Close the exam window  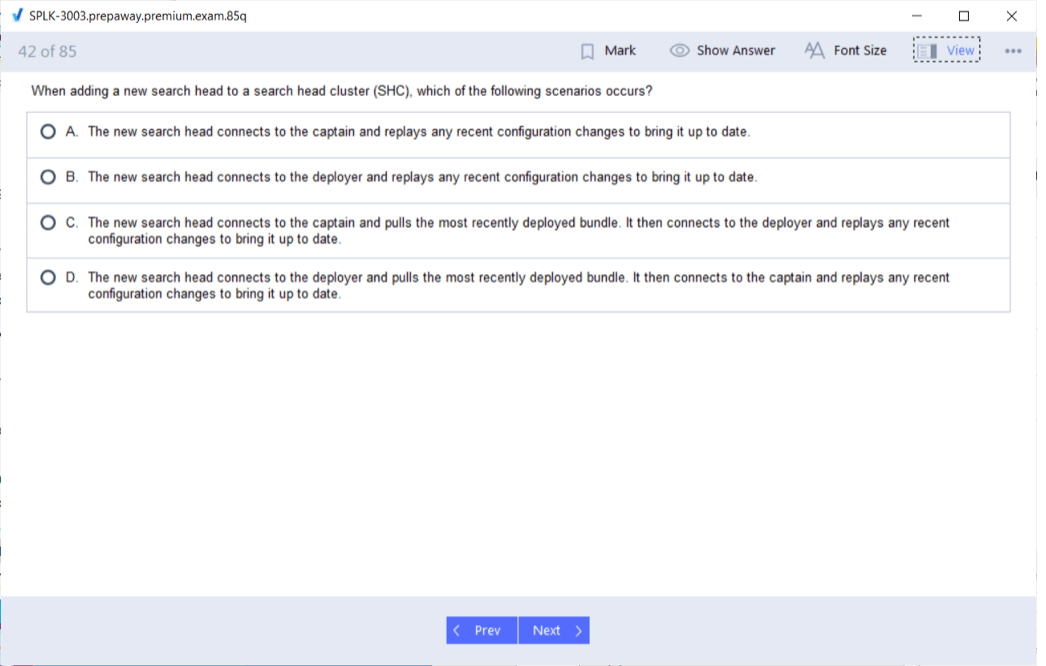click(x=1011, y=16)
